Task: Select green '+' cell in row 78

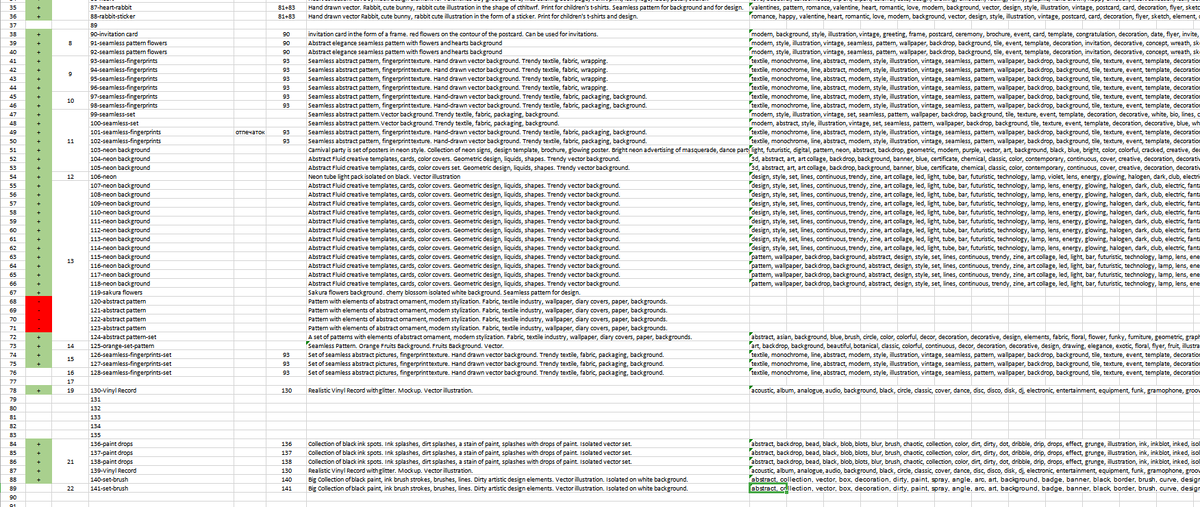Action: coord(38,389)
